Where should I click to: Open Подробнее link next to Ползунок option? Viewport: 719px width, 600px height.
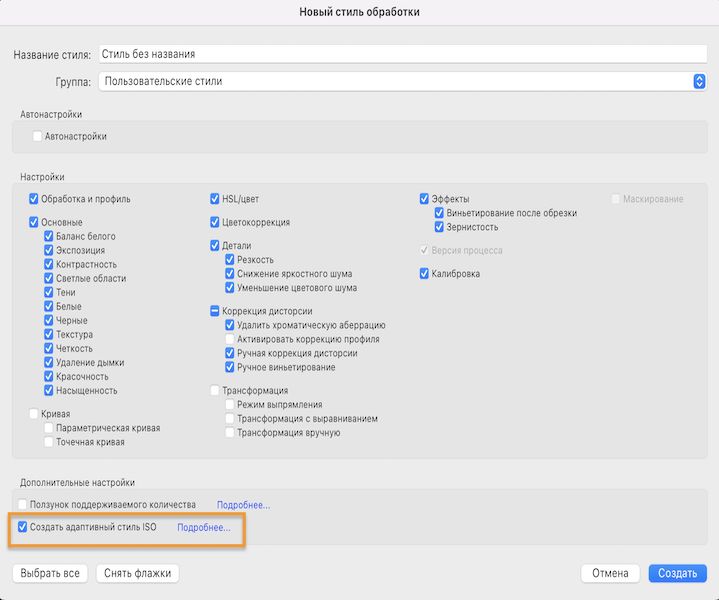tap(243, 505)
